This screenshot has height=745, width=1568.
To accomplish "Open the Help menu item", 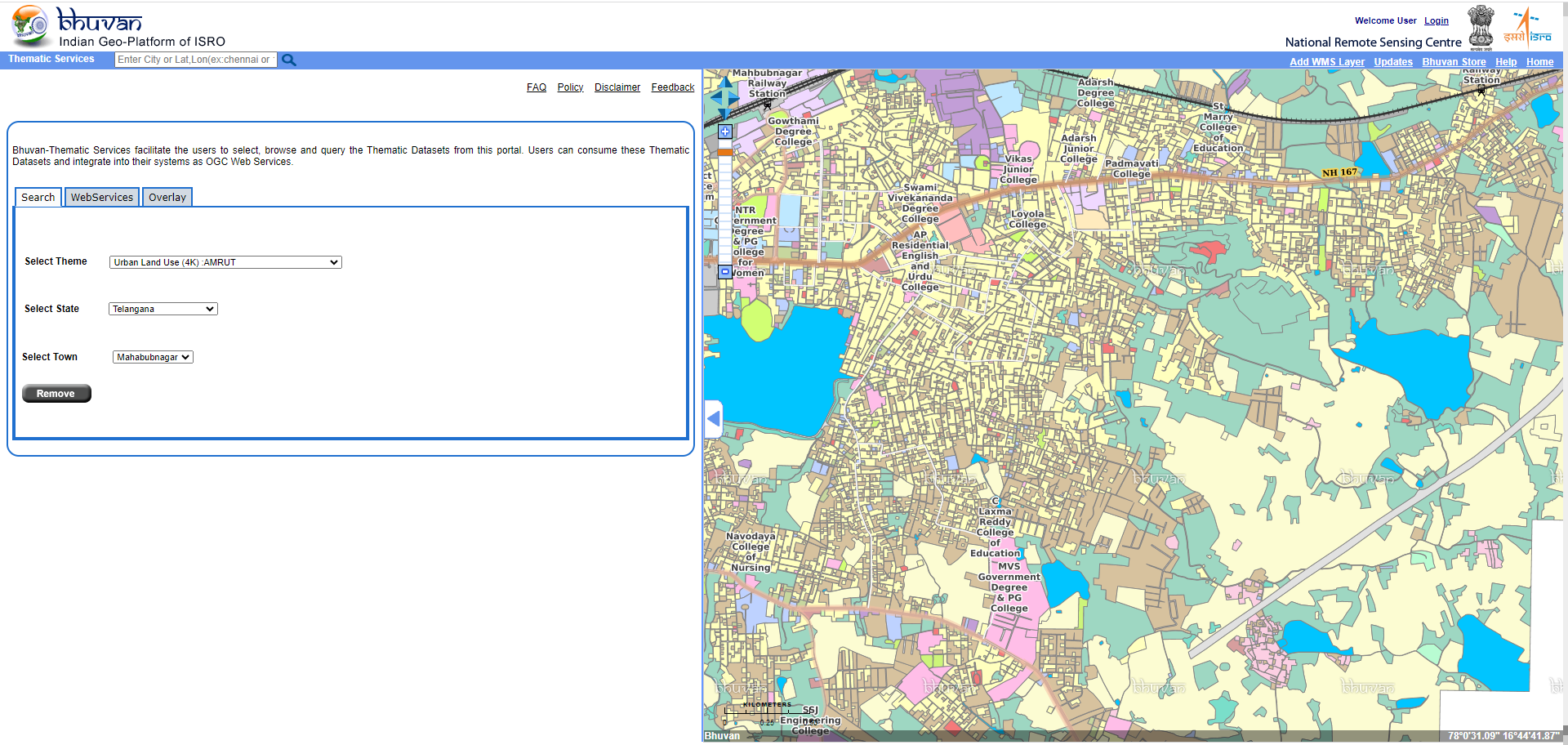I will pyautogui.click(x=1506, y=62).
